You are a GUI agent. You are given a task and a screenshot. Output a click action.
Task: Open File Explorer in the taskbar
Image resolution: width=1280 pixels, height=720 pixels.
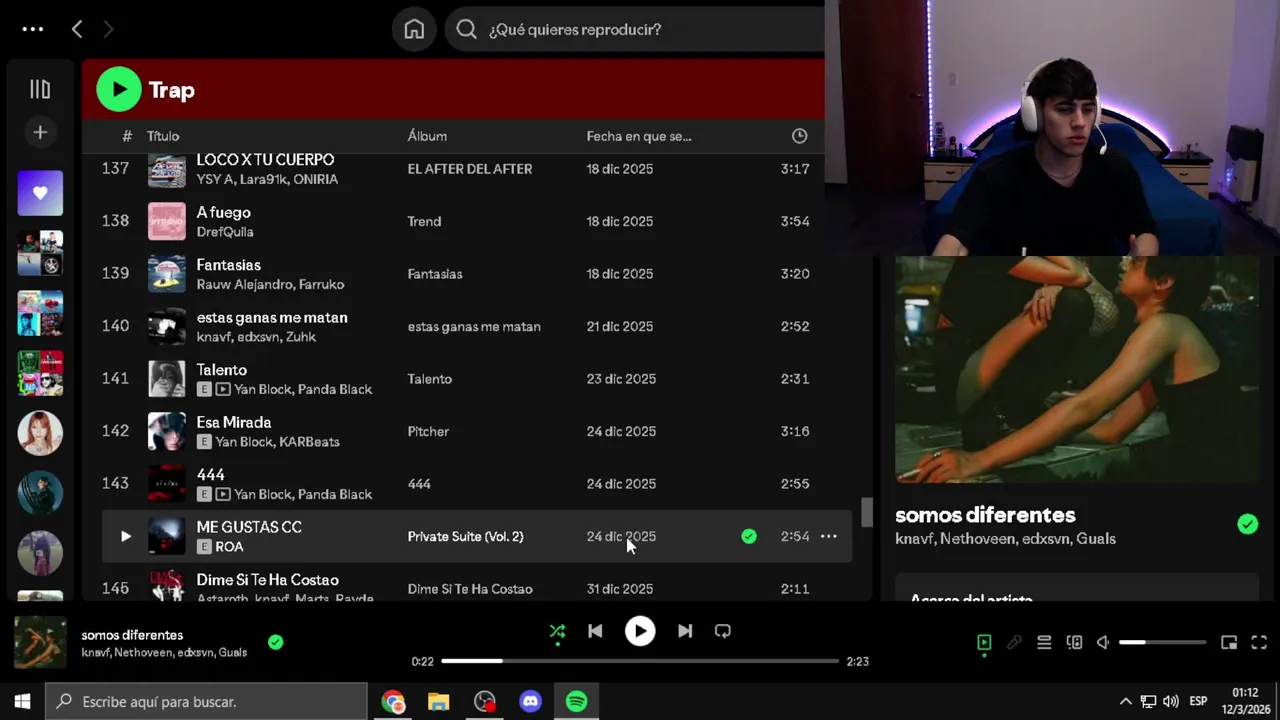(x=438, y=701)
